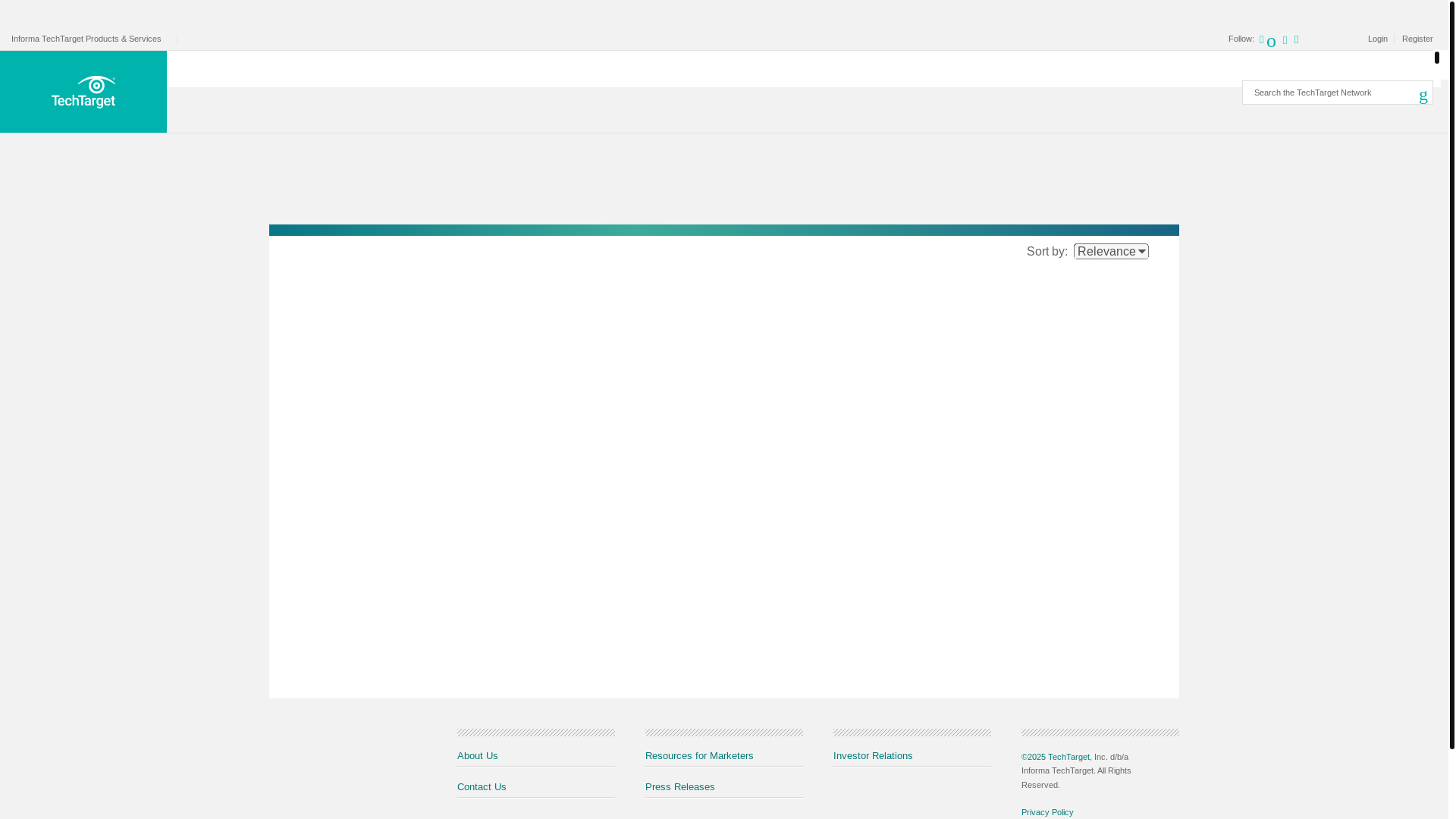
Task: Open the Investor Relations footer link
Action: 873,755
